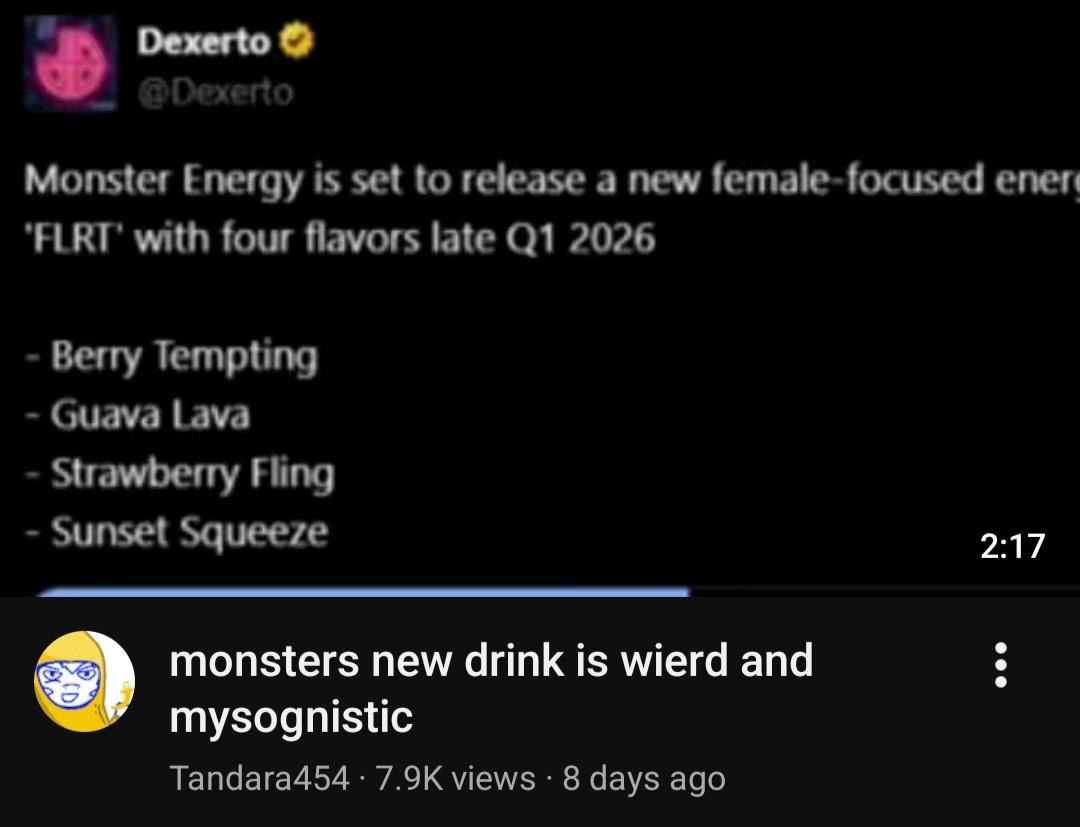Click the Tandara454 channel name text

pyautogui.click(x=260, y=778)
